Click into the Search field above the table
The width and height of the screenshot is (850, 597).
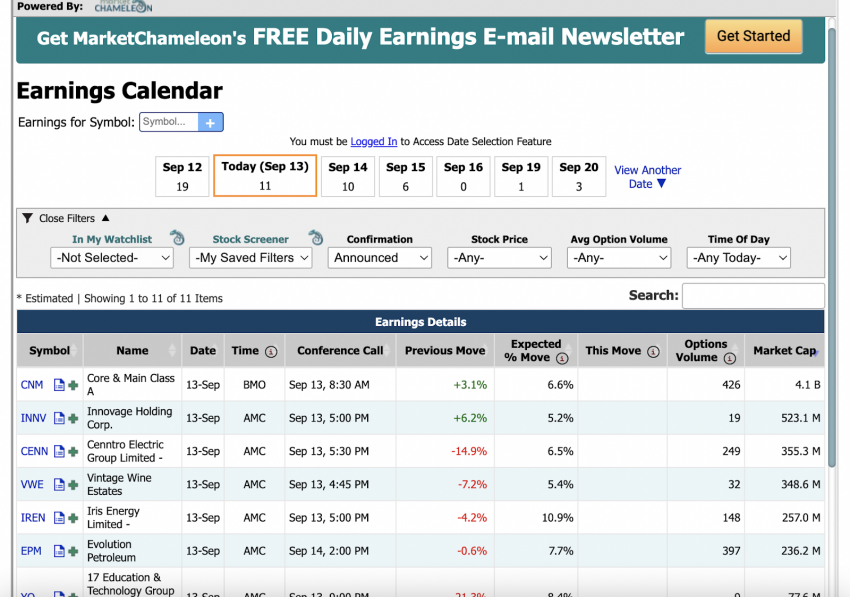[x=754, y=296]
